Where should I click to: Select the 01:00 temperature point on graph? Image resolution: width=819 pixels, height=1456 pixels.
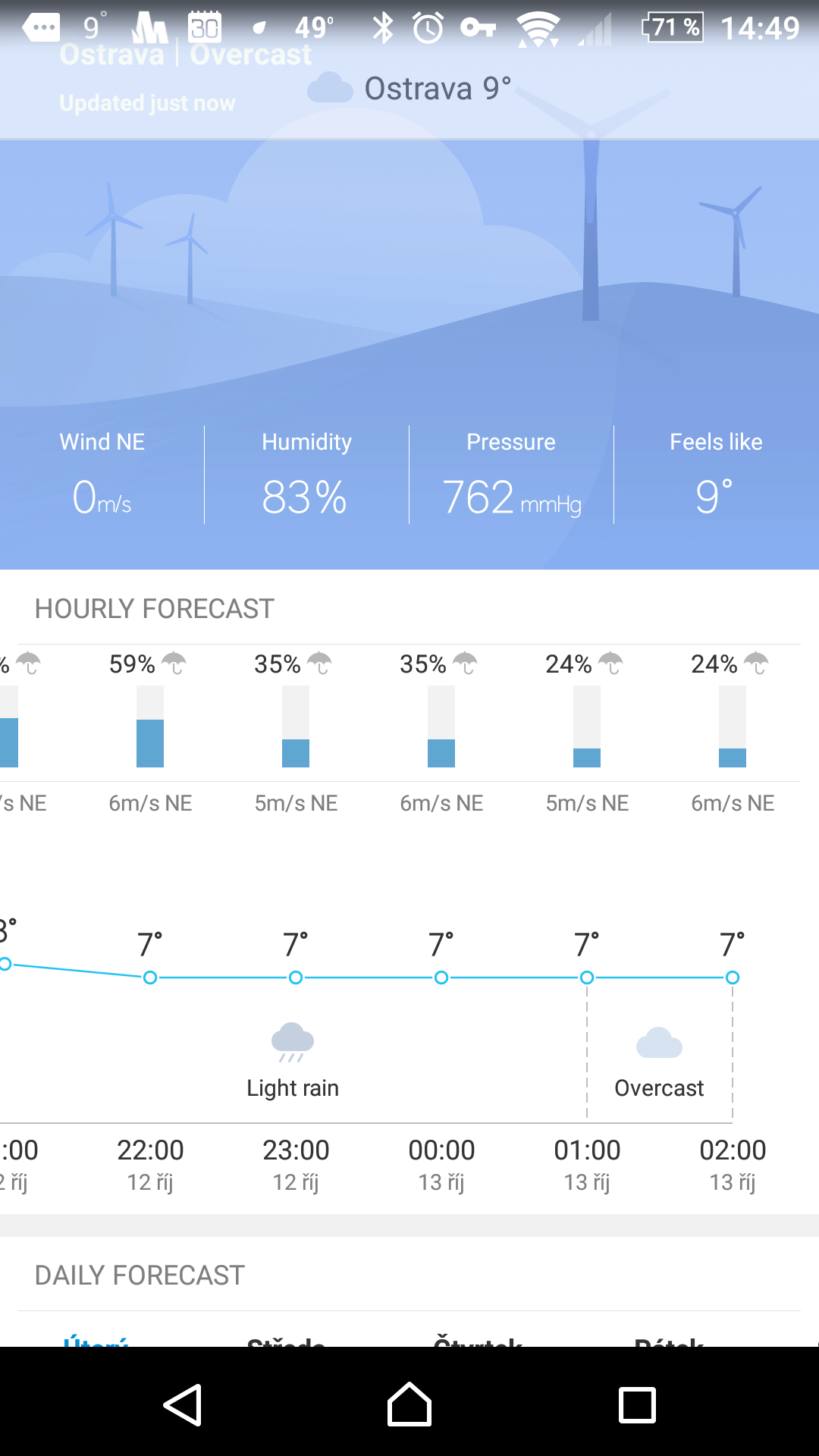[x=587, y=977]
